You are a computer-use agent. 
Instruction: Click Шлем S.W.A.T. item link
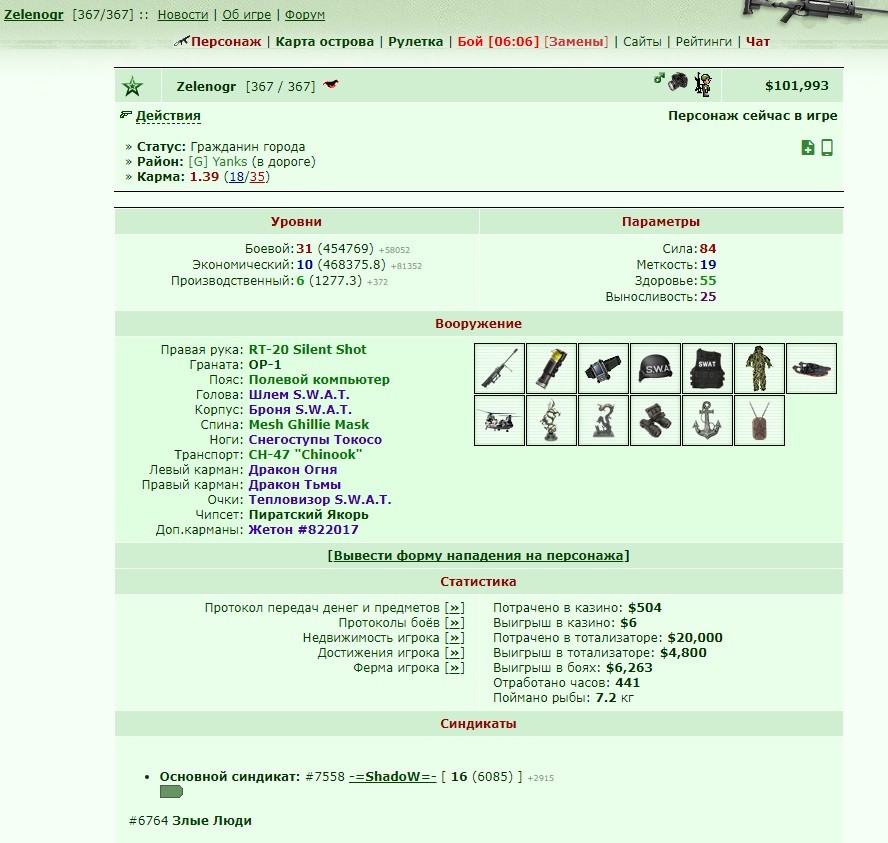click(299, 395)
